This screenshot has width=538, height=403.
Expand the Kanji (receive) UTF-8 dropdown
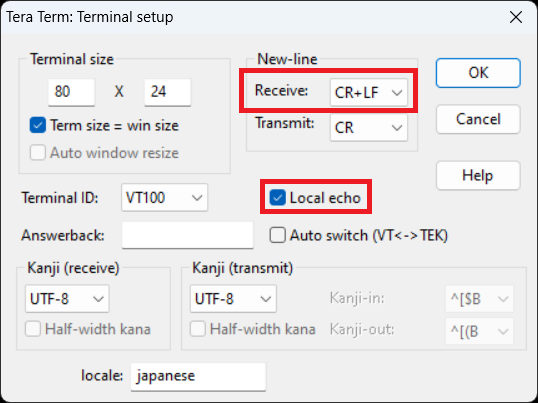click(67, 299)
